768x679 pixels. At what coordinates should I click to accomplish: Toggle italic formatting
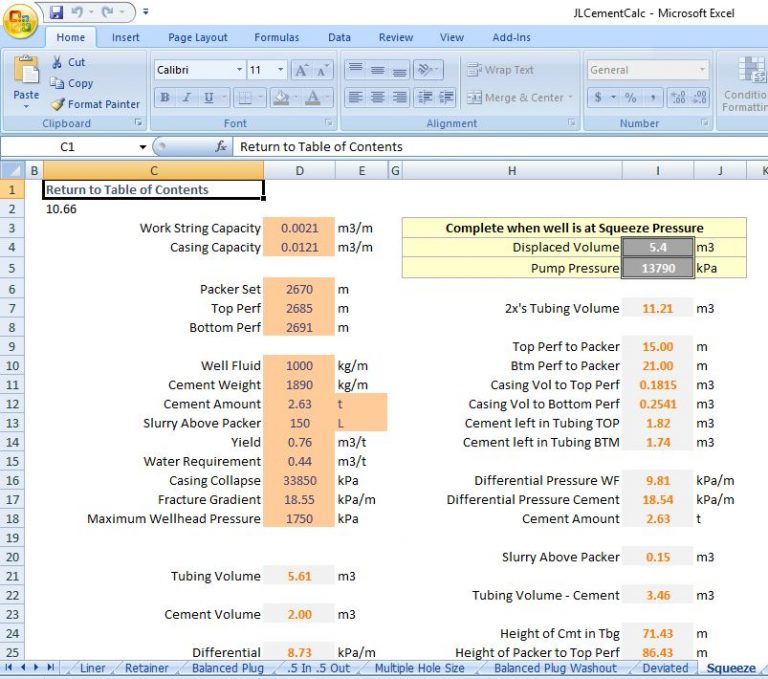(186, 98)
